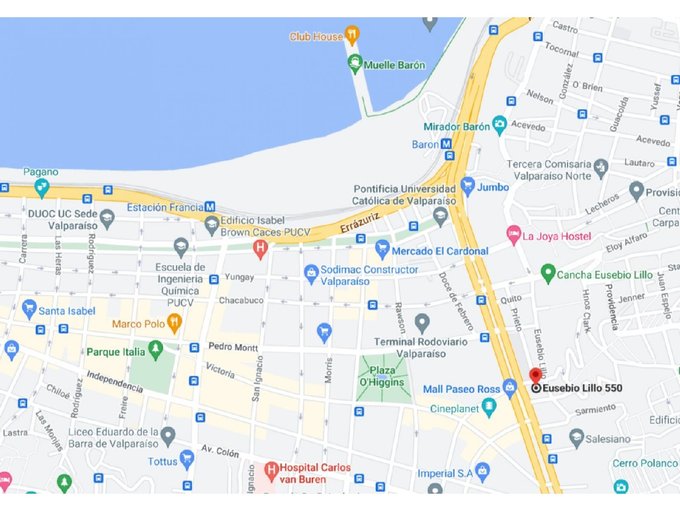Open the Marco Polo restaurant pin
This screenshot has width=680, height=510.
pyautogui.click(x=174, y=324)
